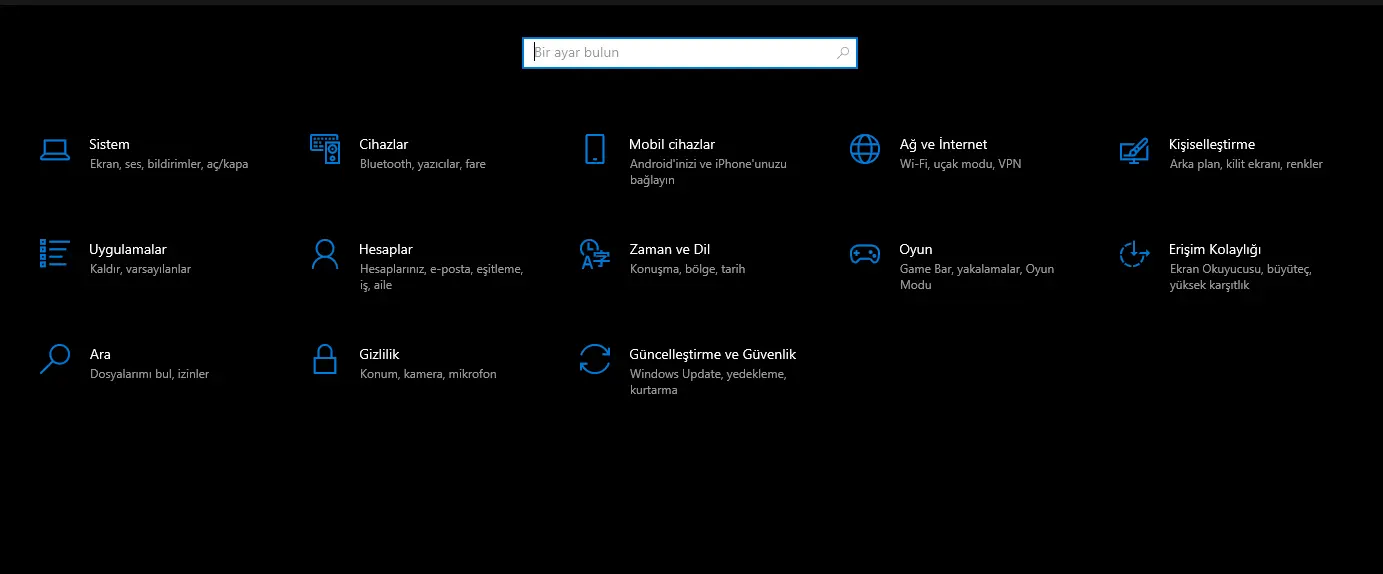
Task: Click the text 'Konuşma, bölge, tarih'
Action: tap(687, 269)
